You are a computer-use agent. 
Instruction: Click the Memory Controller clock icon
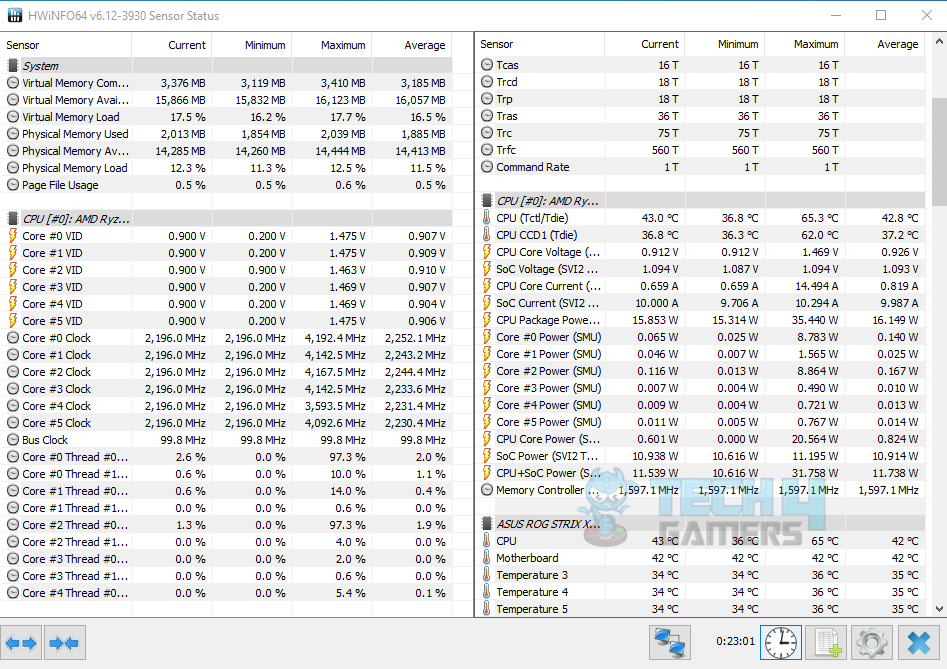[487, 490]
